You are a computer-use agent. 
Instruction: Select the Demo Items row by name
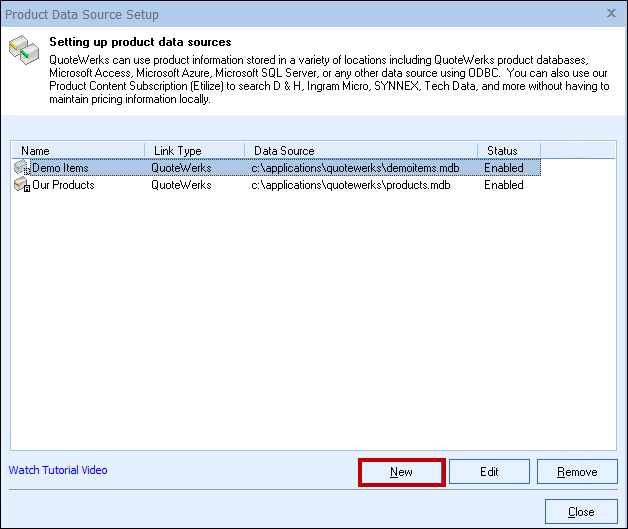coord(60,168)
